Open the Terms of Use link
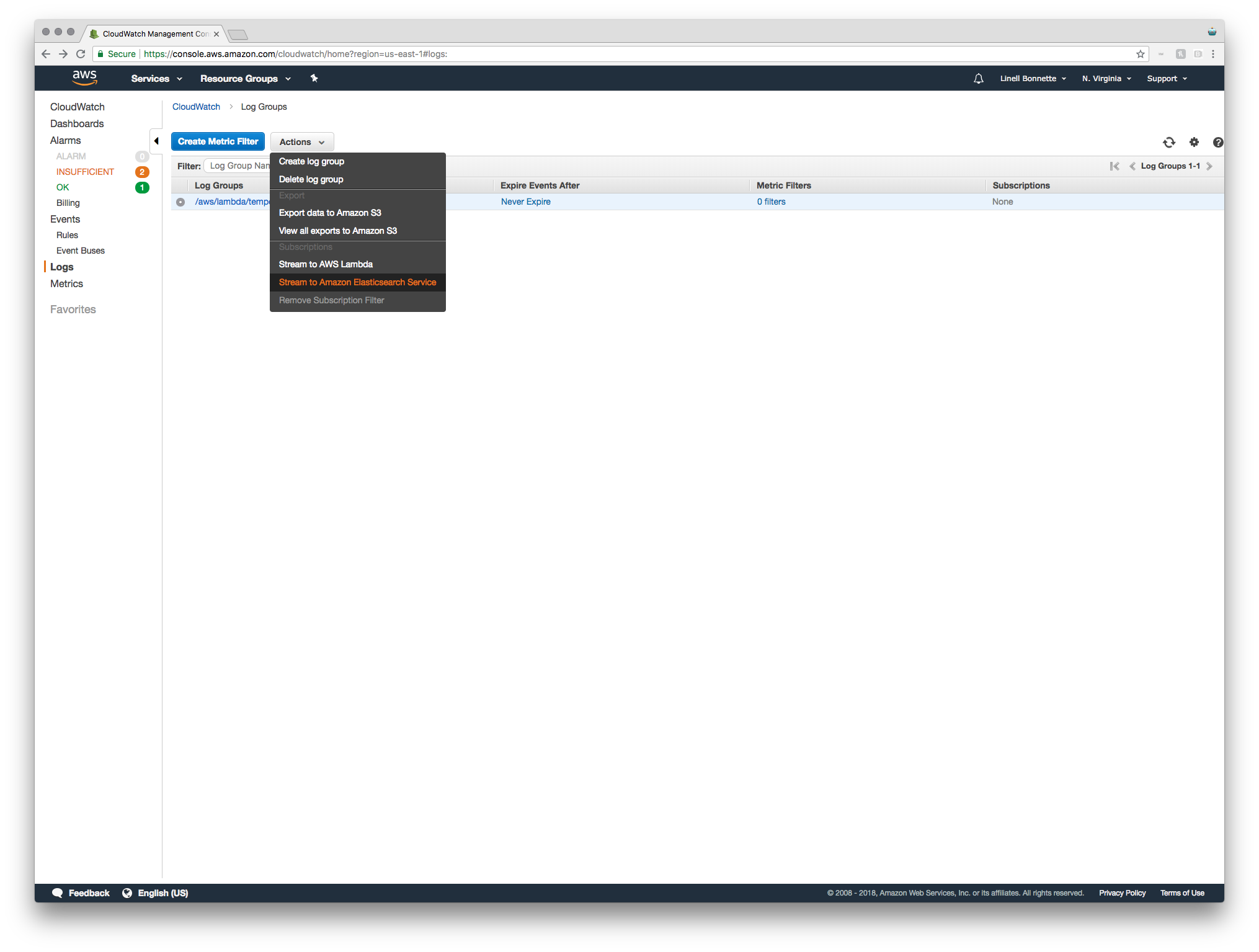 (x=1182, y=893)
